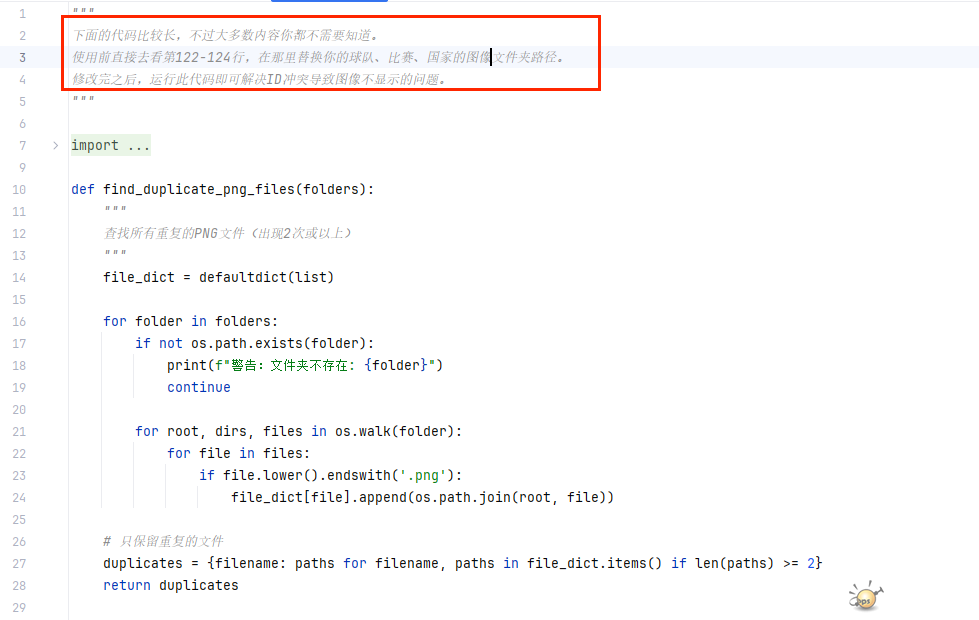Screen dimensions: 979x620
Task: Click the floating mascot icon at bottom right
Action: (865, 597)
